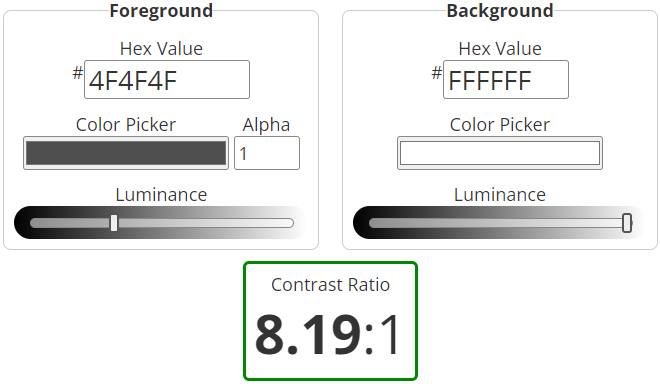This screenshot has width=660, height=384.
Task: Click the dark end of Background luminance track
Action: 376,223
